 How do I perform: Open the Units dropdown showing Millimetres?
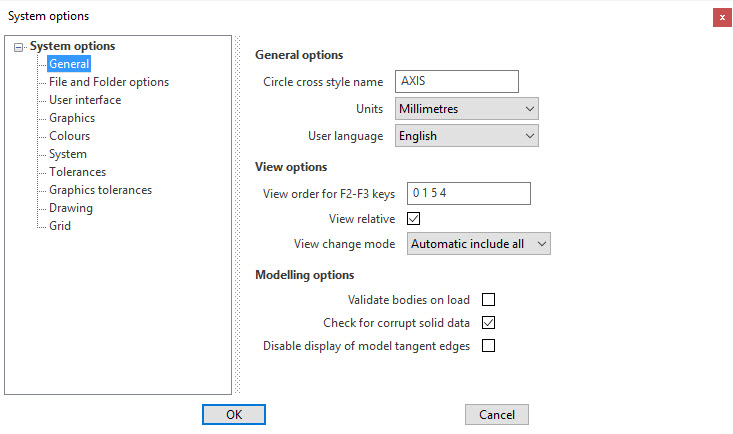tap(467, 109)
